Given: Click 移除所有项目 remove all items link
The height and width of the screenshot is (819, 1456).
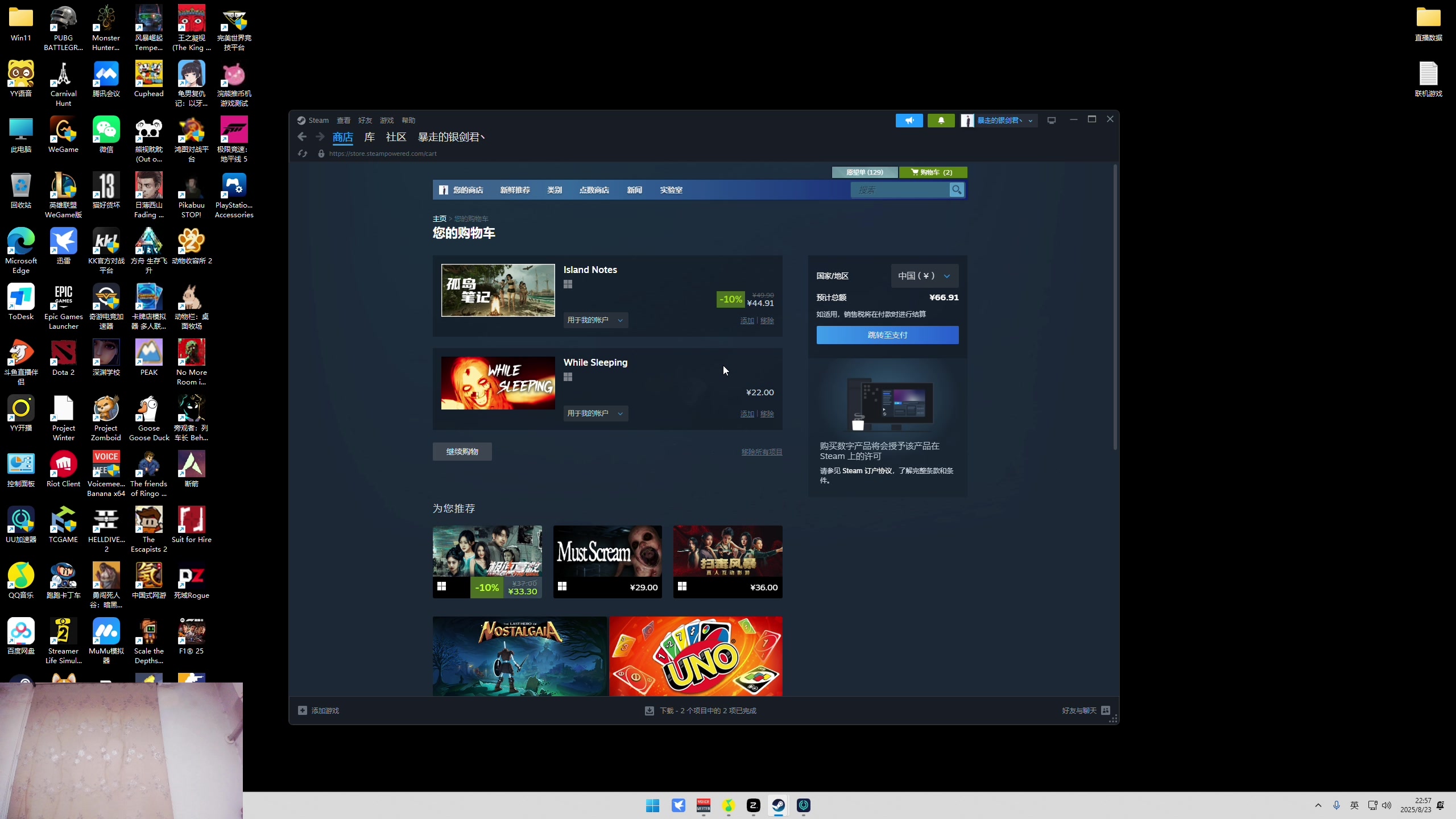Looking at the screenshot, I should [762, 452].
